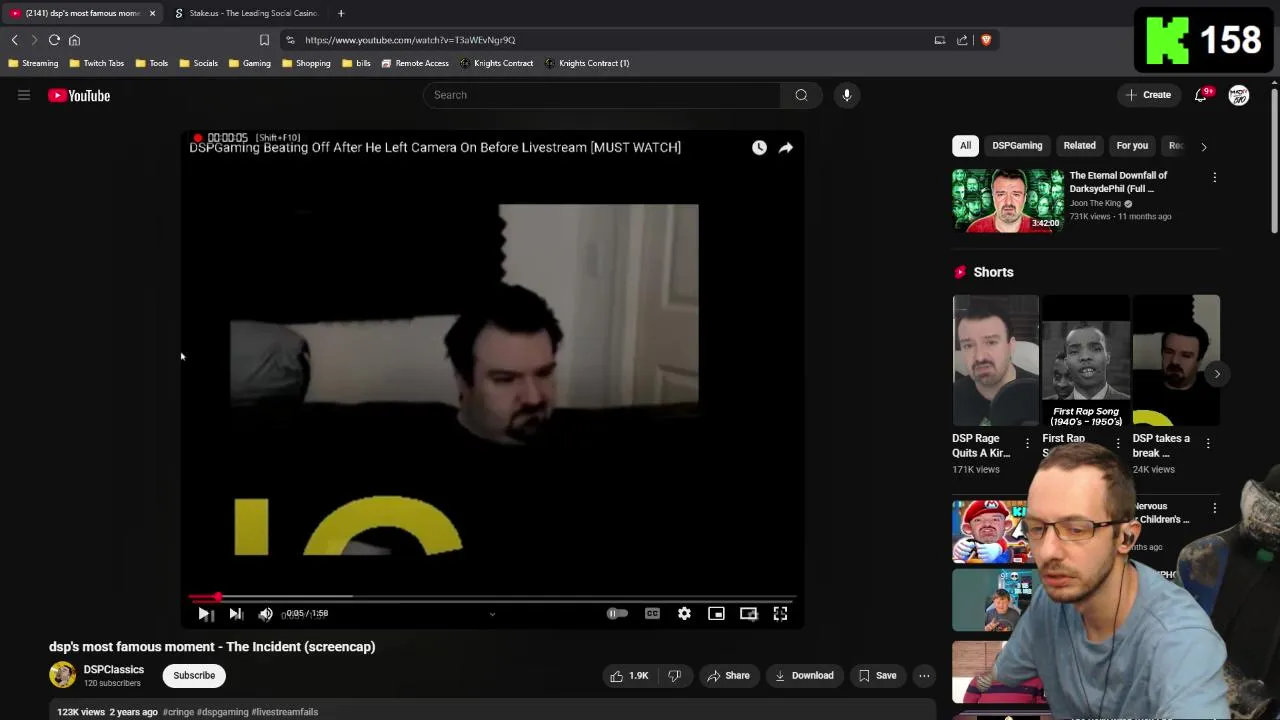The image size is (1280, 720).
Task: Click the browser share icon in address bar
Action: pyautogui.click(x=962, y=40)
